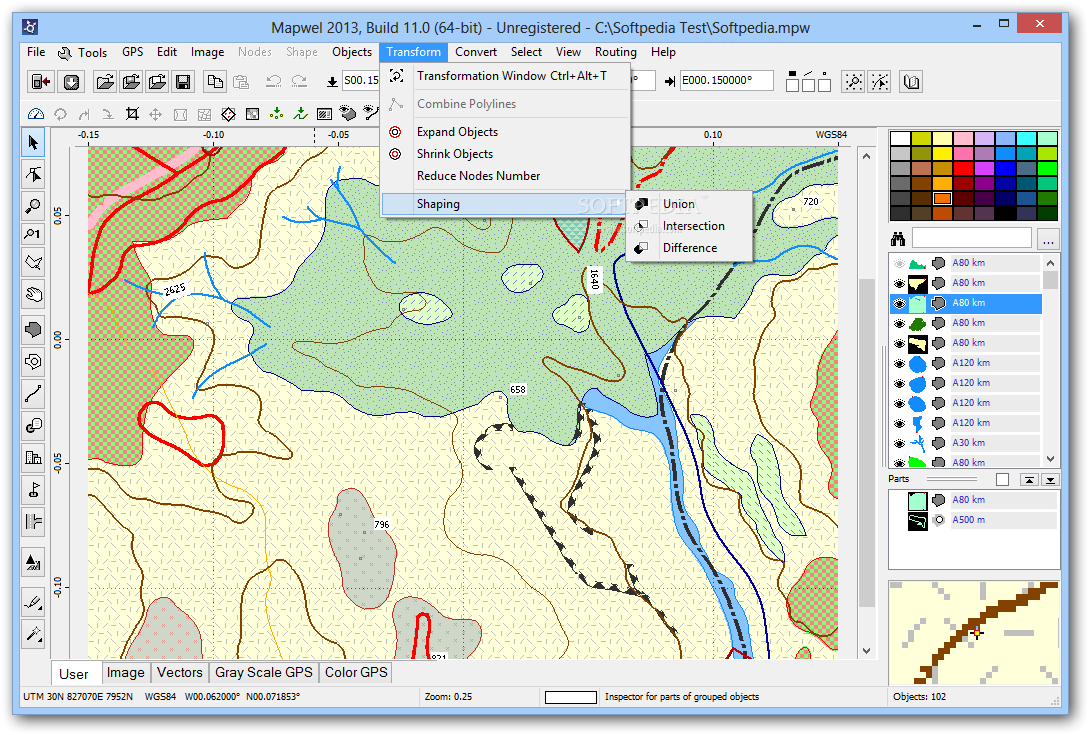Viewport: 1089px width, 735px height.
Task: Click the green line with arrow icon
Action: [300, 114]
